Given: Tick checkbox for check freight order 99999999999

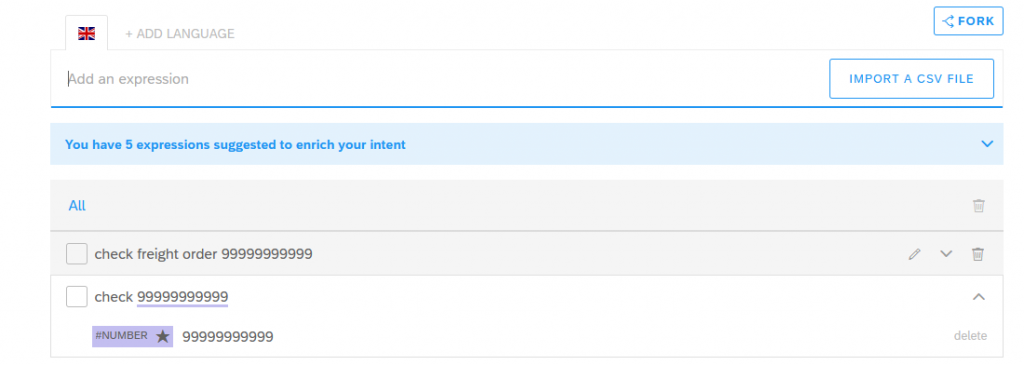Looking at the screenshot, I should tap(76, 254).
